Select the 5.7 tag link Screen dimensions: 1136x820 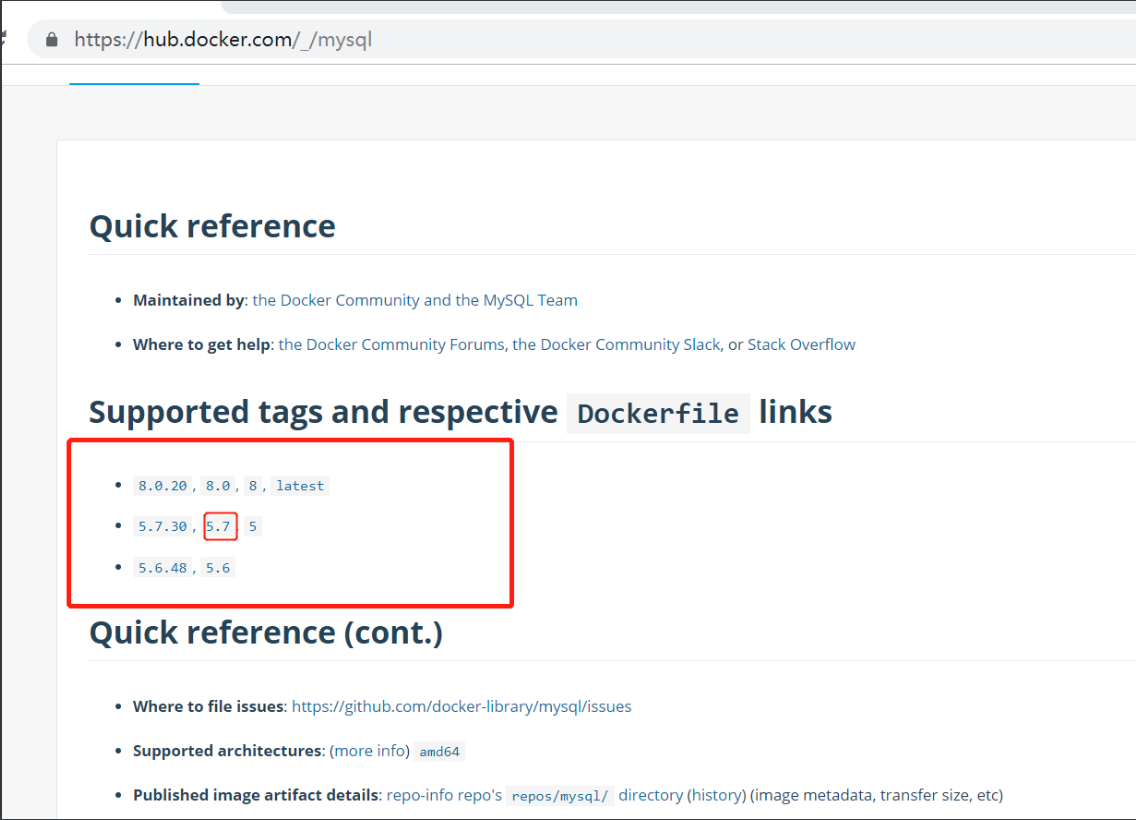point(219,527)
